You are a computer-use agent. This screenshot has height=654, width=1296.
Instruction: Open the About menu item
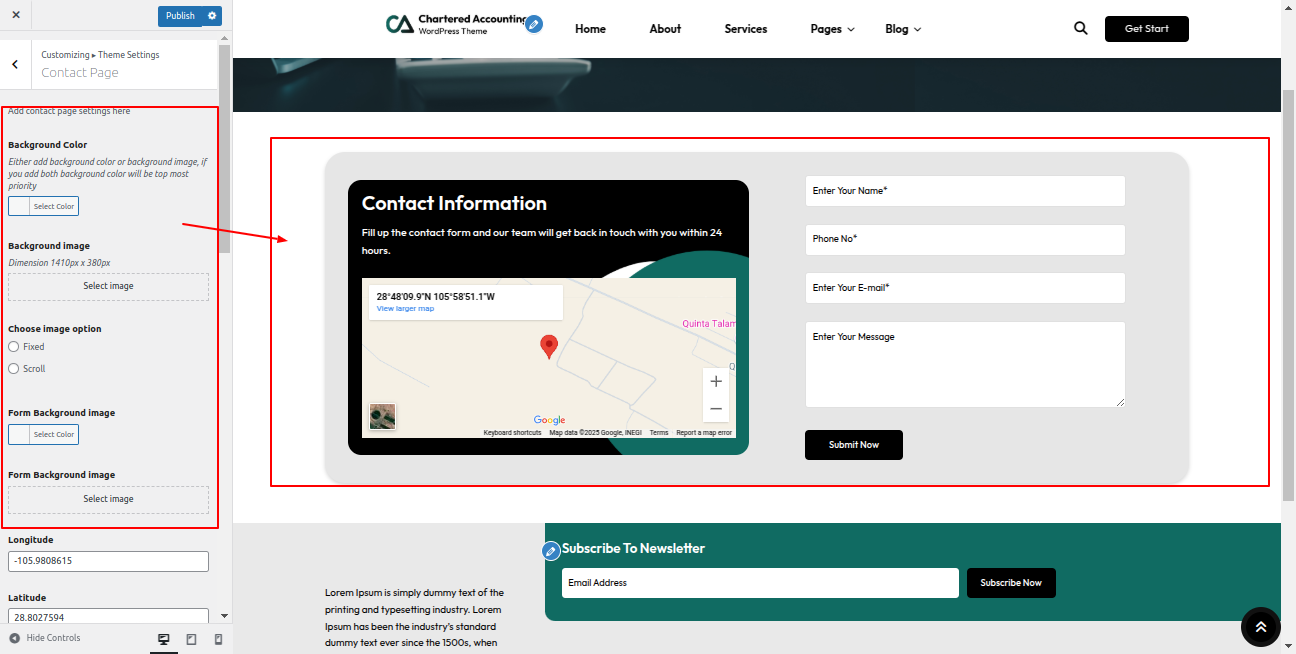[665, 29]
